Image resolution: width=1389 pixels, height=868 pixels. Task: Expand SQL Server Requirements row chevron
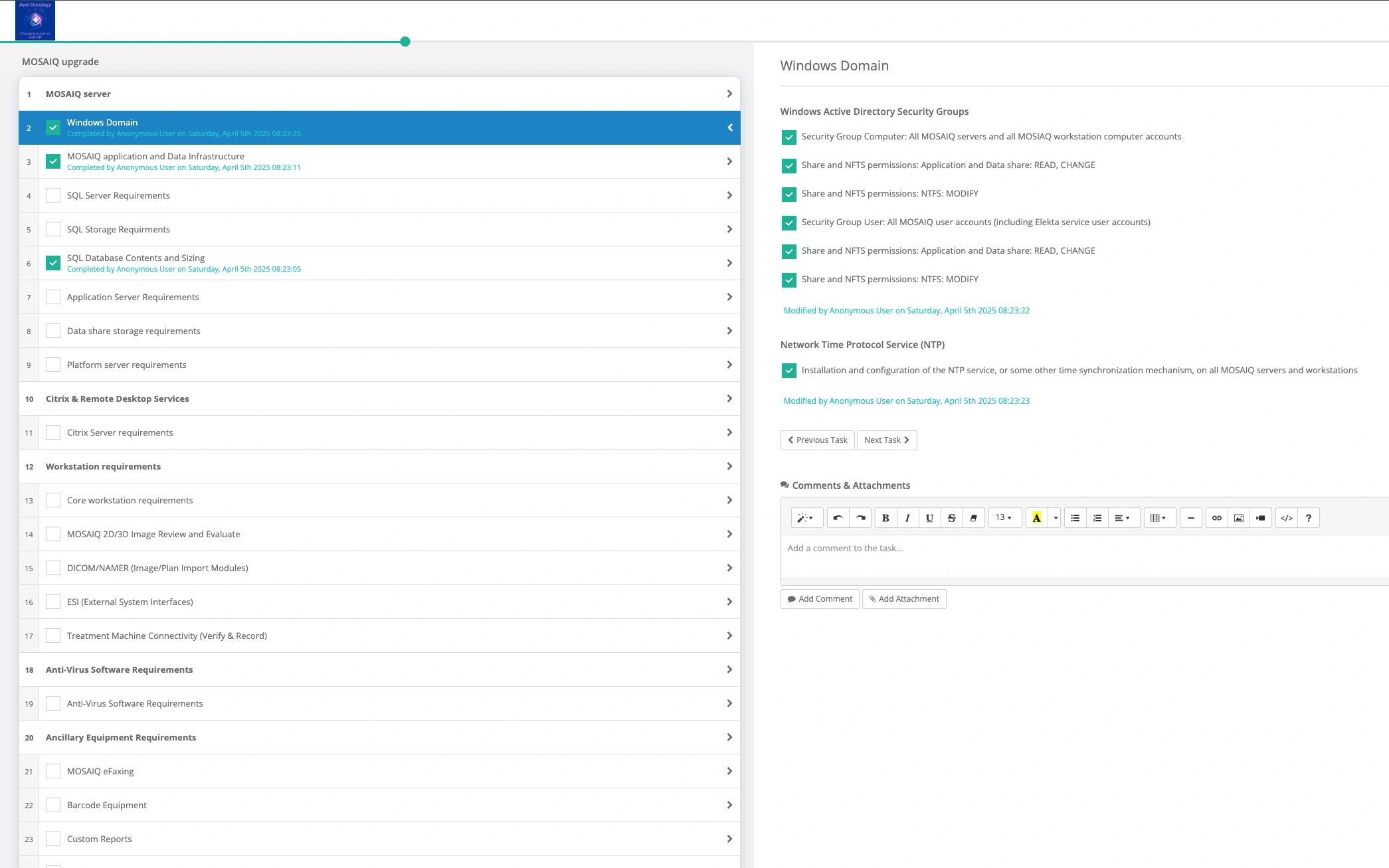point(729,195)
